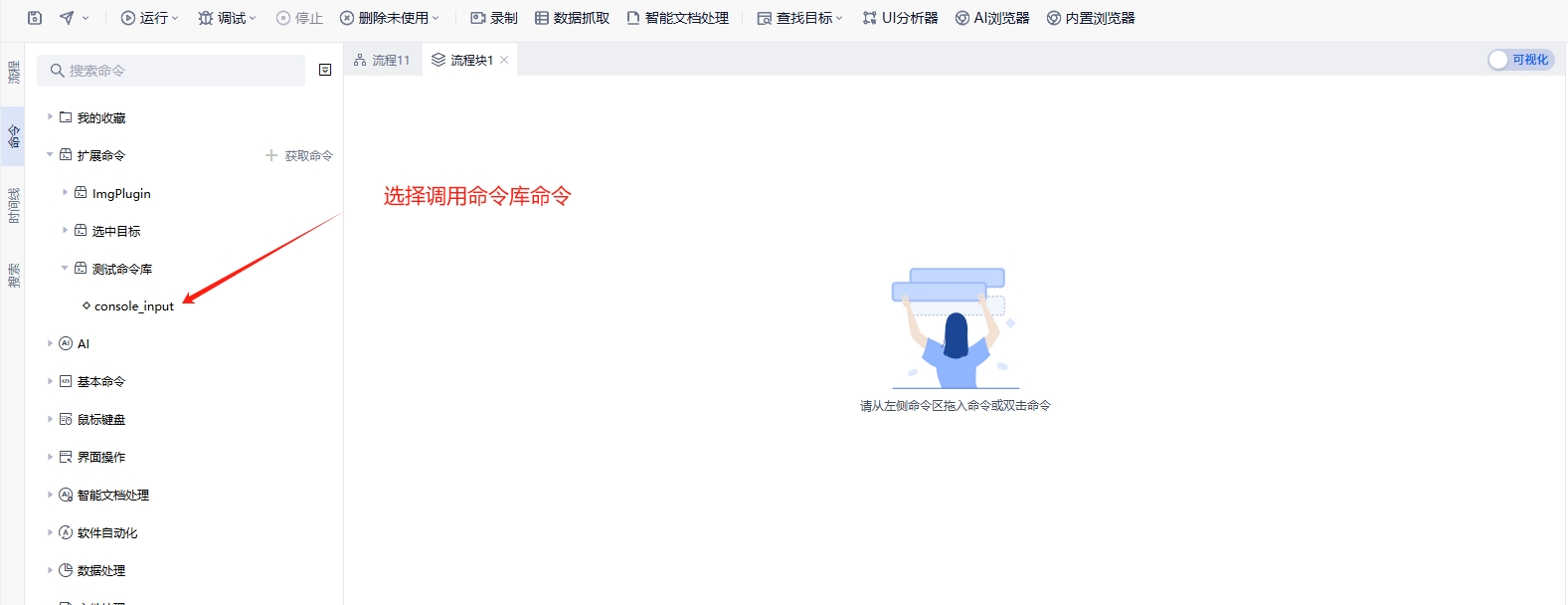Collapse the 扩展命令 tree arrow
Viewport: 1568px width, 605px height.
50,155
